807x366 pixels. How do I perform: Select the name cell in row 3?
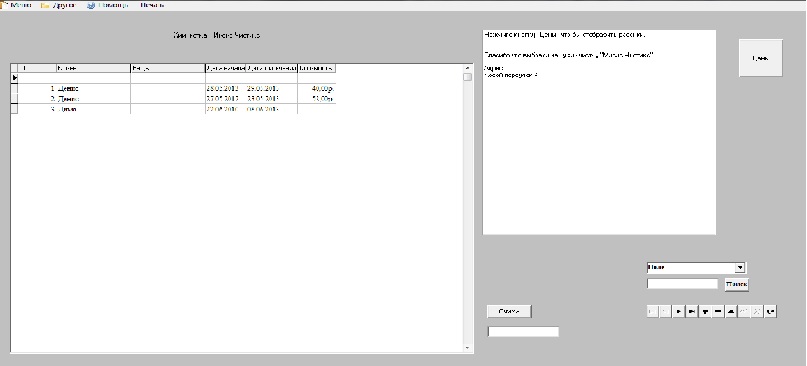click(93, 109)
